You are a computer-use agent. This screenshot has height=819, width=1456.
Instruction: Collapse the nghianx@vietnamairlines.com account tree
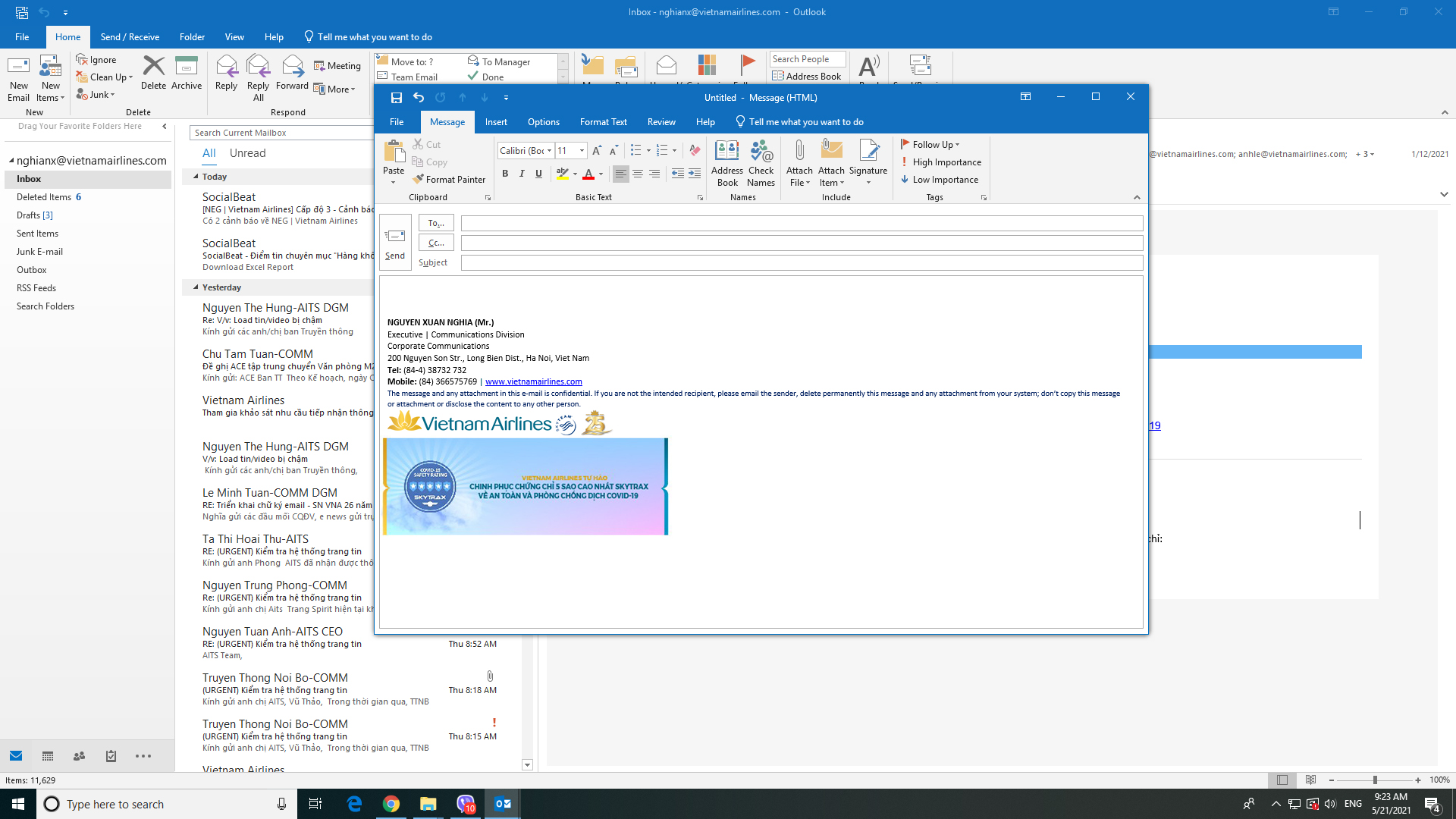click(x=11, y=161)
